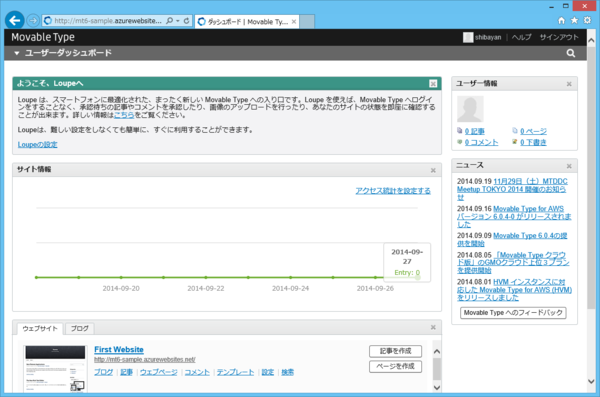Click the 2014-09-27 chart data point
This screenshot has width=600, height=397.
(x=417, y=277)
